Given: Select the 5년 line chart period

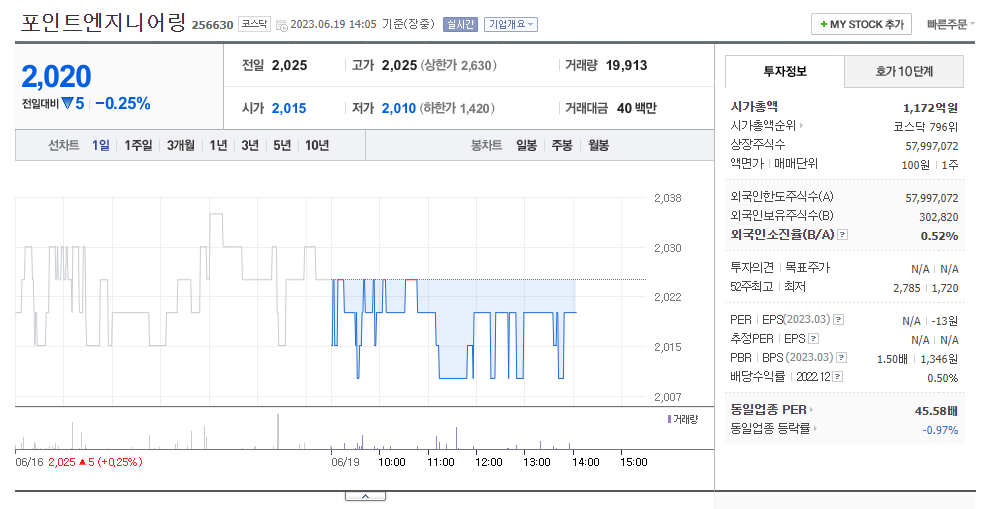Looking at the screenshot, I should point(282,145).
